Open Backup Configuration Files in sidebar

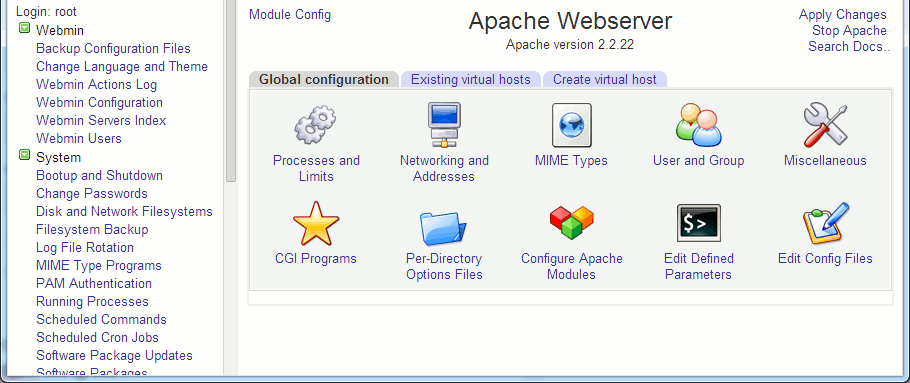[113, 49]
